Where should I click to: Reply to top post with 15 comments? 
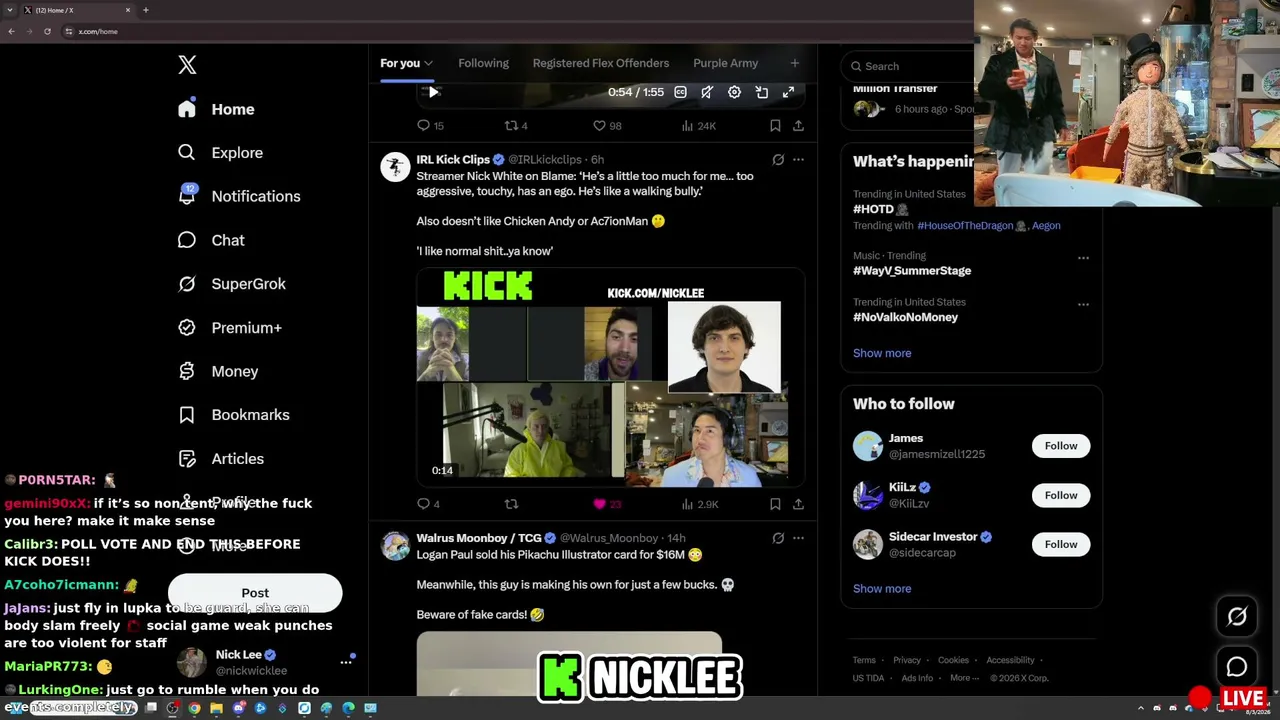point(430,126)
